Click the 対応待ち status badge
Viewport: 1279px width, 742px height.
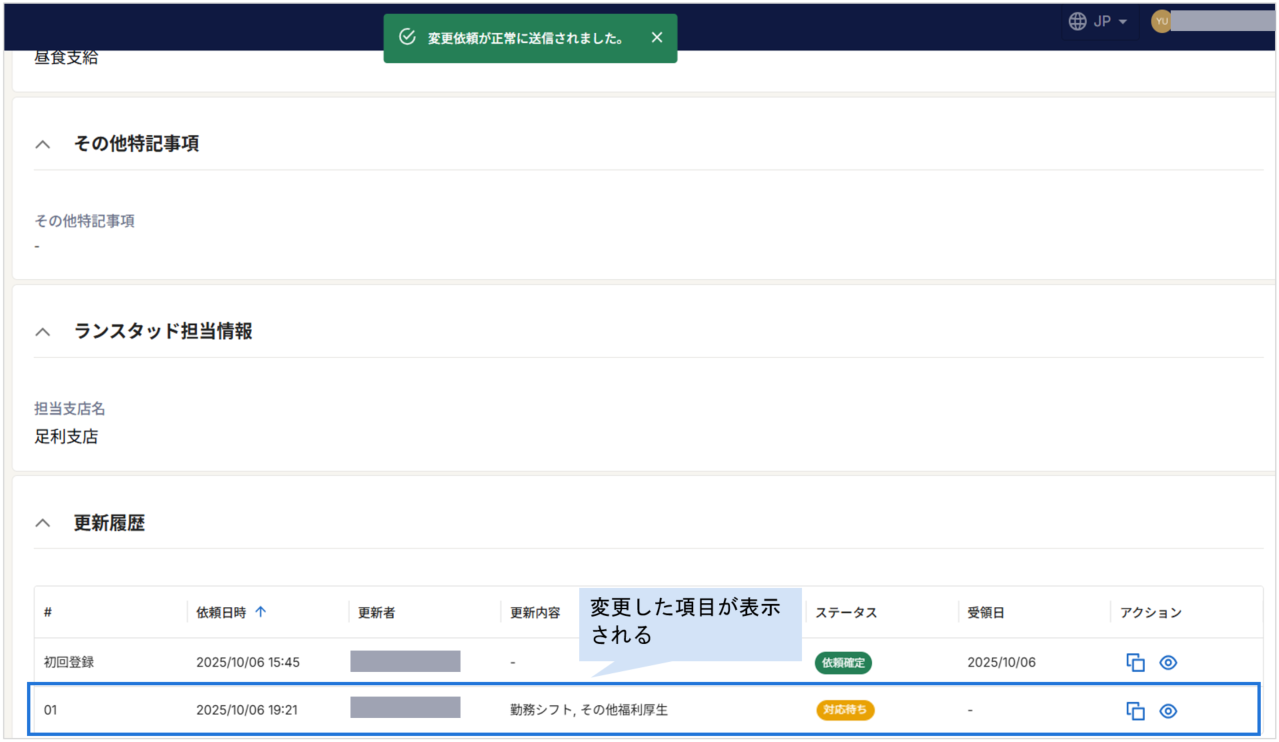pos(845,710)
